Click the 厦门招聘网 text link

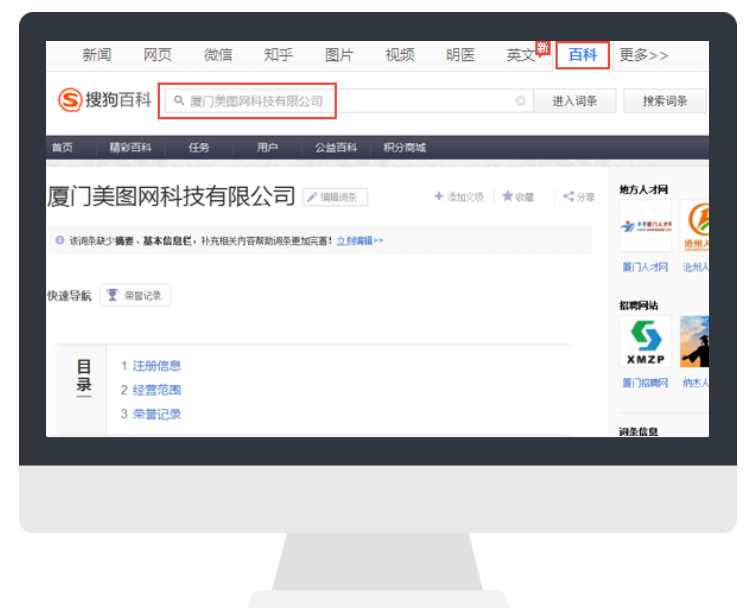coord(645,383)
